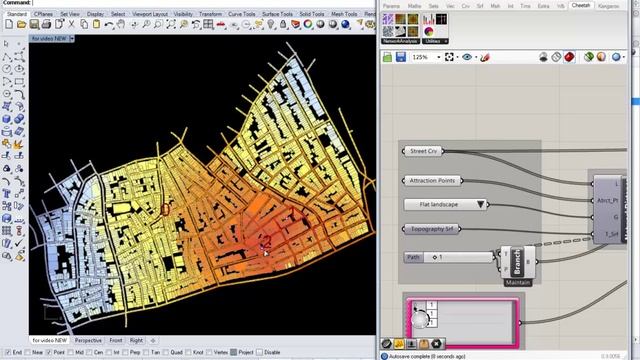Click the light bulb Hide objects icon
This screenshot has height=360, width=640.
pos(271,24)
